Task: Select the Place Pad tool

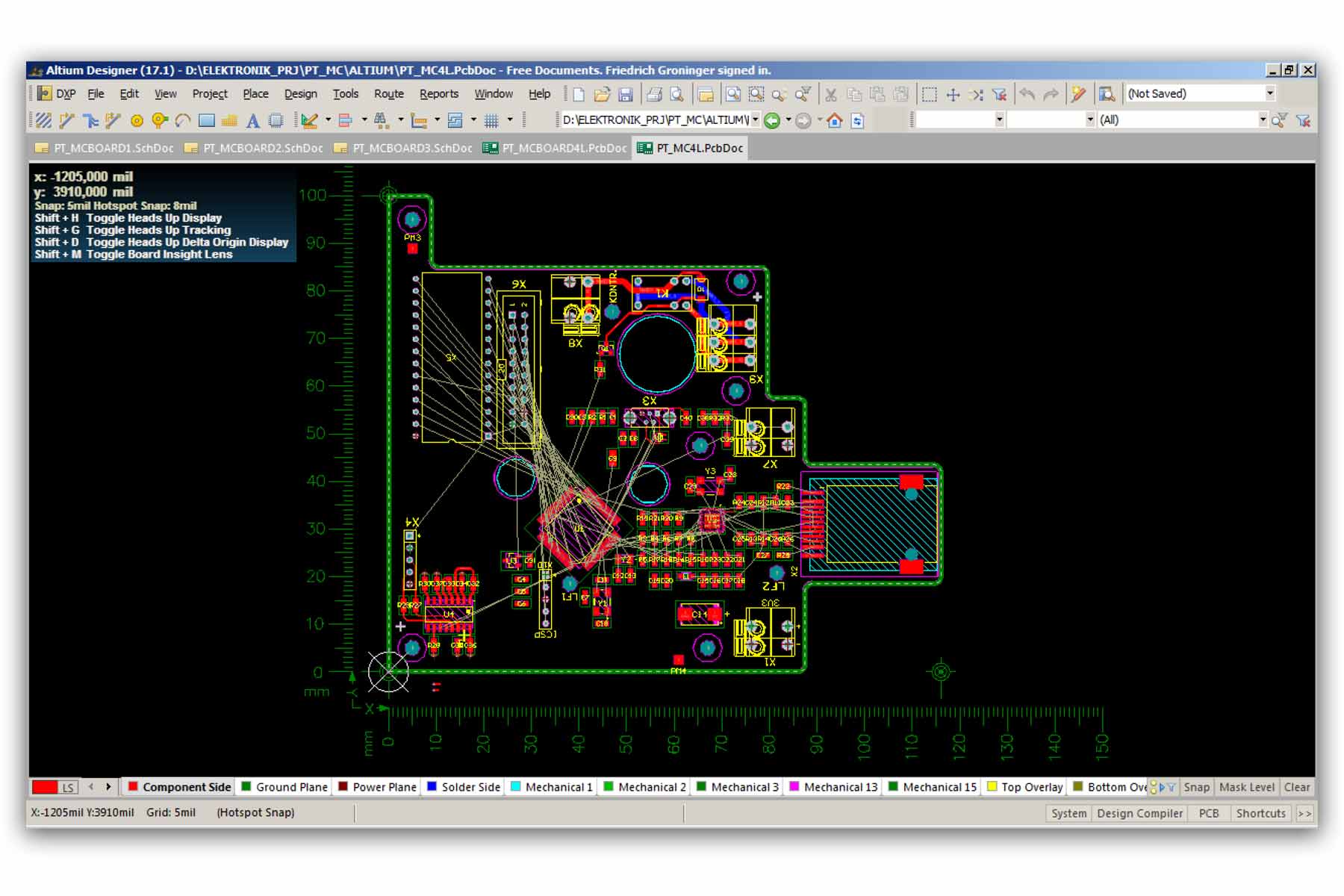Action: 137,120
